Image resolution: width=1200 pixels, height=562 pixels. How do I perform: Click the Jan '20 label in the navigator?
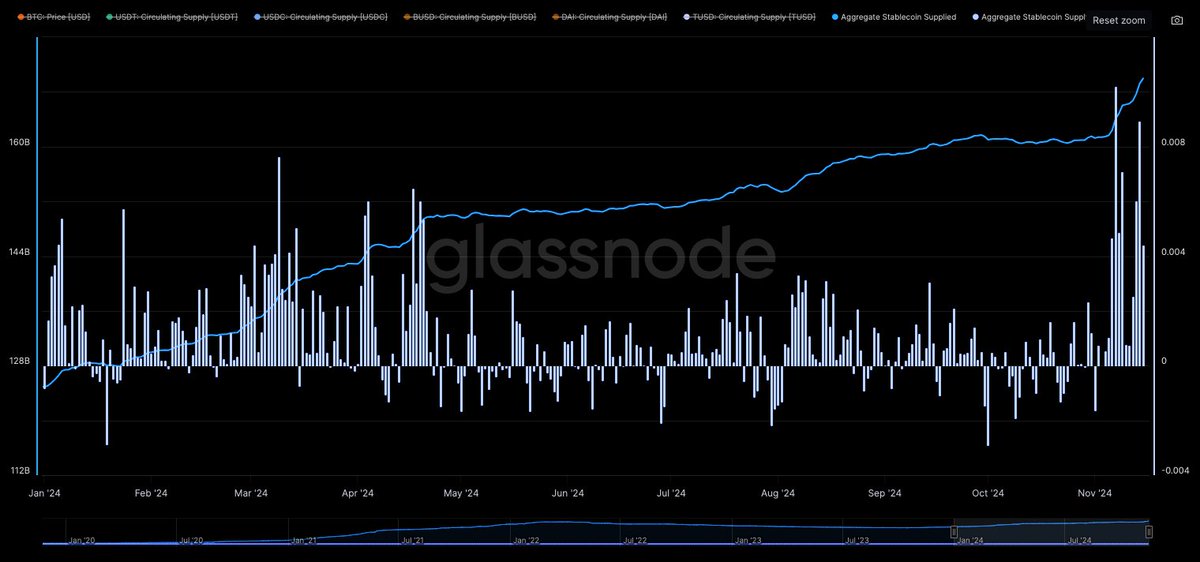pyautogui.click(x=82, y=540)
